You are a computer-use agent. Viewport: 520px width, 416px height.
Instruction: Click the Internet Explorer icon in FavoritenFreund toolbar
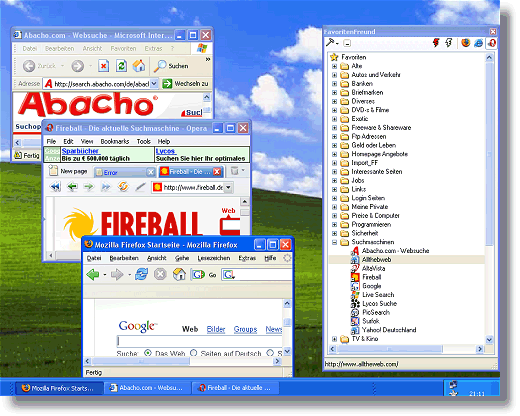(x=479, y=43)
